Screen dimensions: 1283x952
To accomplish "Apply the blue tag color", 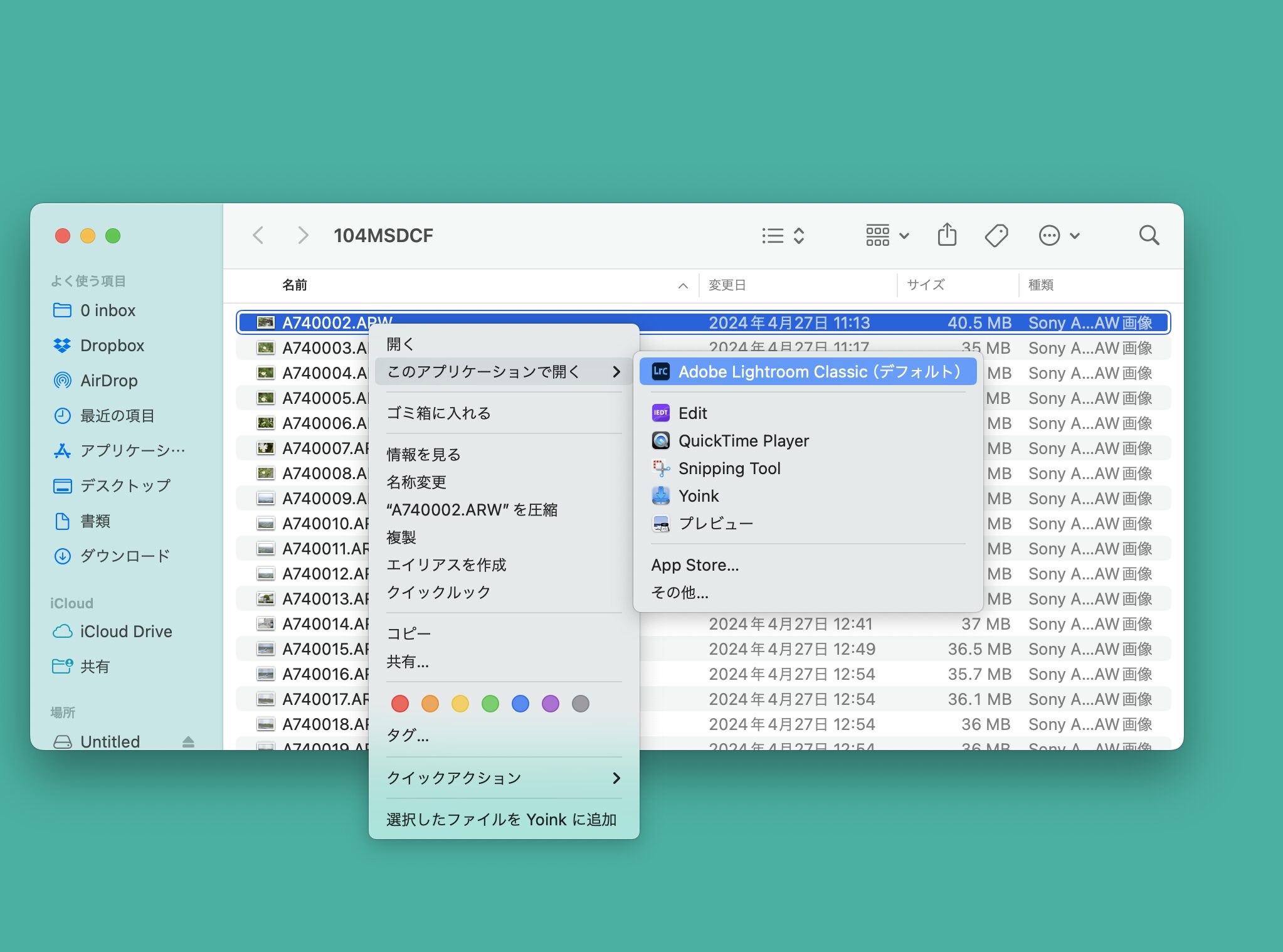I will [520, 704].
